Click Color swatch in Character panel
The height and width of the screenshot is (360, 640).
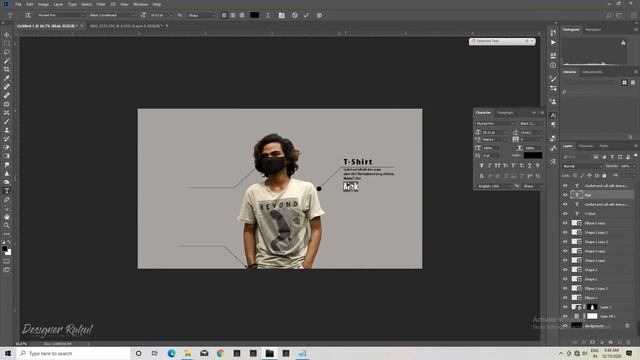pos(533,155)
